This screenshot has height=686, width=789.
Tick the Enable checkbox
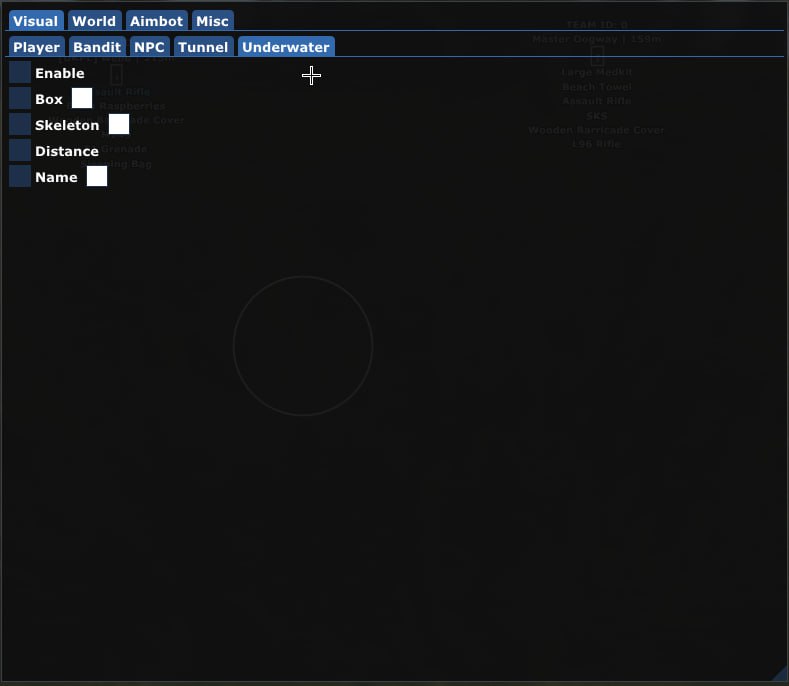point(20,73)
